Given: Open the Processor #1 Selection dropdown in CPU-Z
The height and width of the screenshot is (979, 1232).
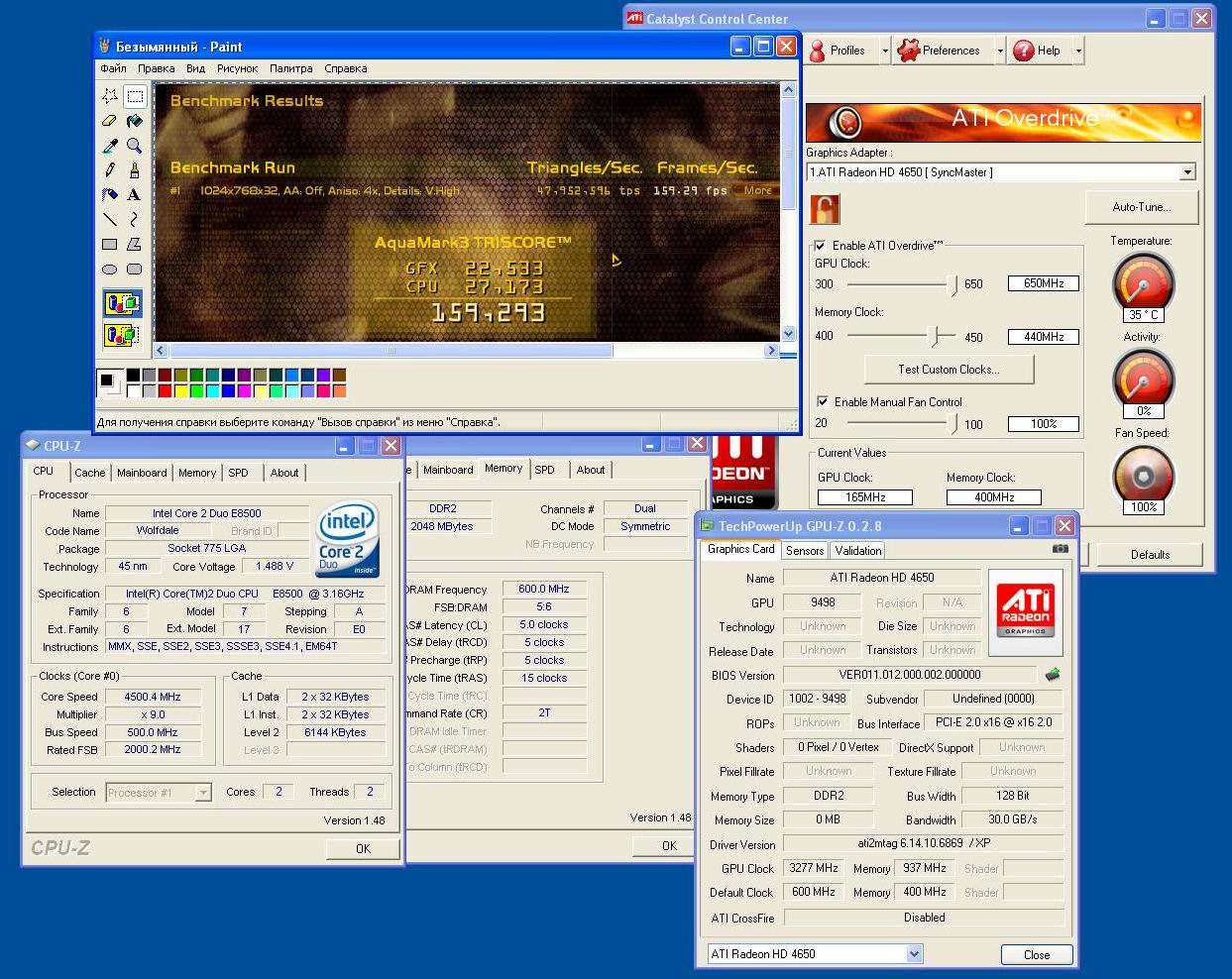Looking at the screenshot, I should [x=203, y=793].
